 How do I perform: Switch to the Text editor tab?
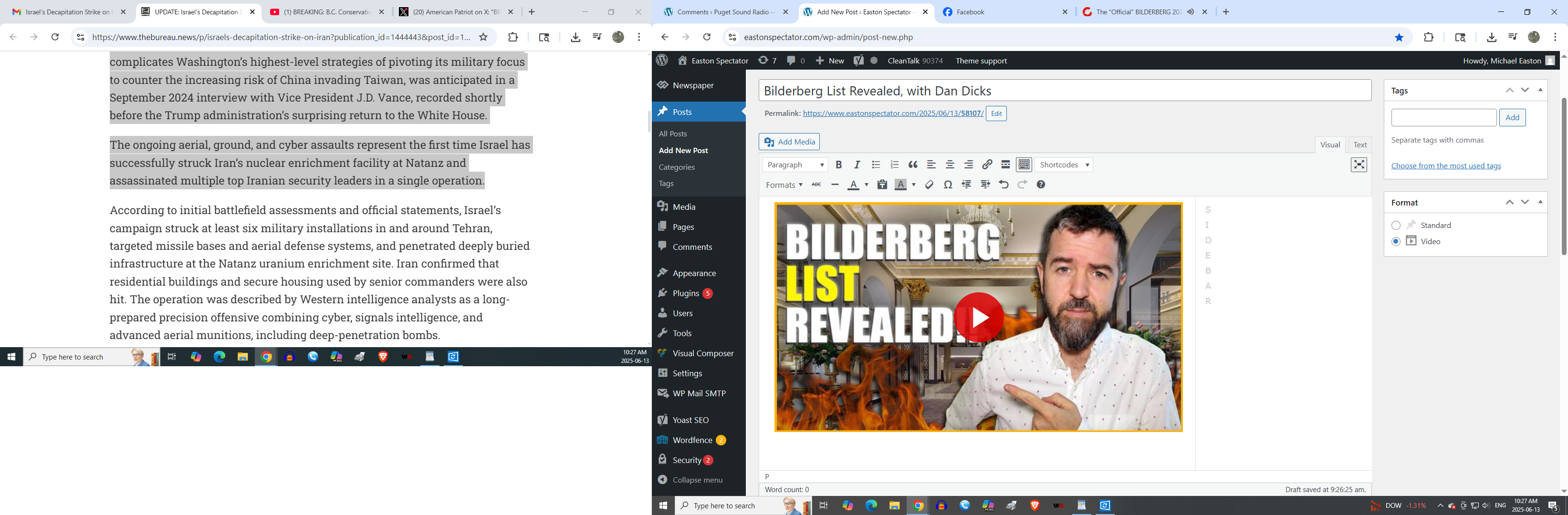[1359, 144]
